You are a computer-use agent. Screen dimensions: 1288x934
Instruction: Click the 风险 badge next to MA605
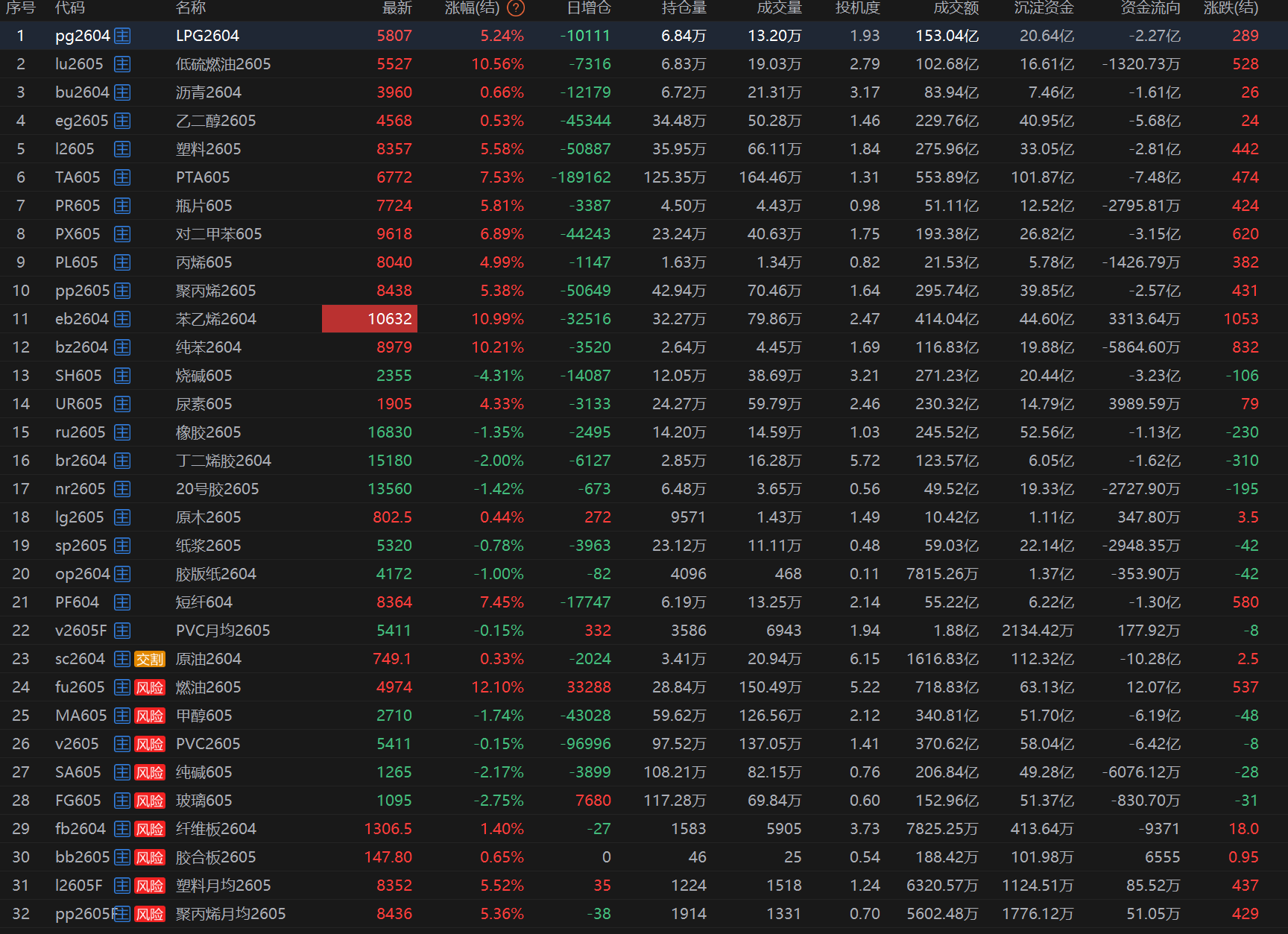[x=149, y=716]
